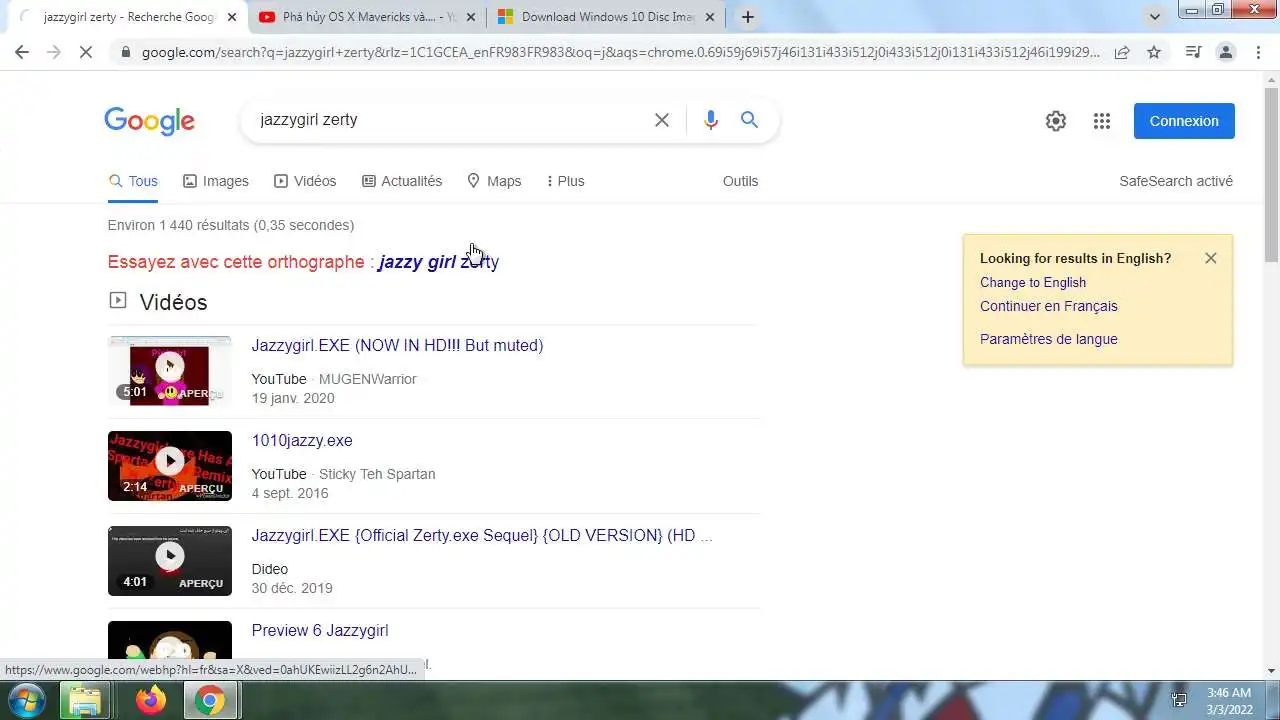Viewport: 1280px width, 720px height.
Task: Switch to the Maps results tab
Action: [x=494, y=181]
